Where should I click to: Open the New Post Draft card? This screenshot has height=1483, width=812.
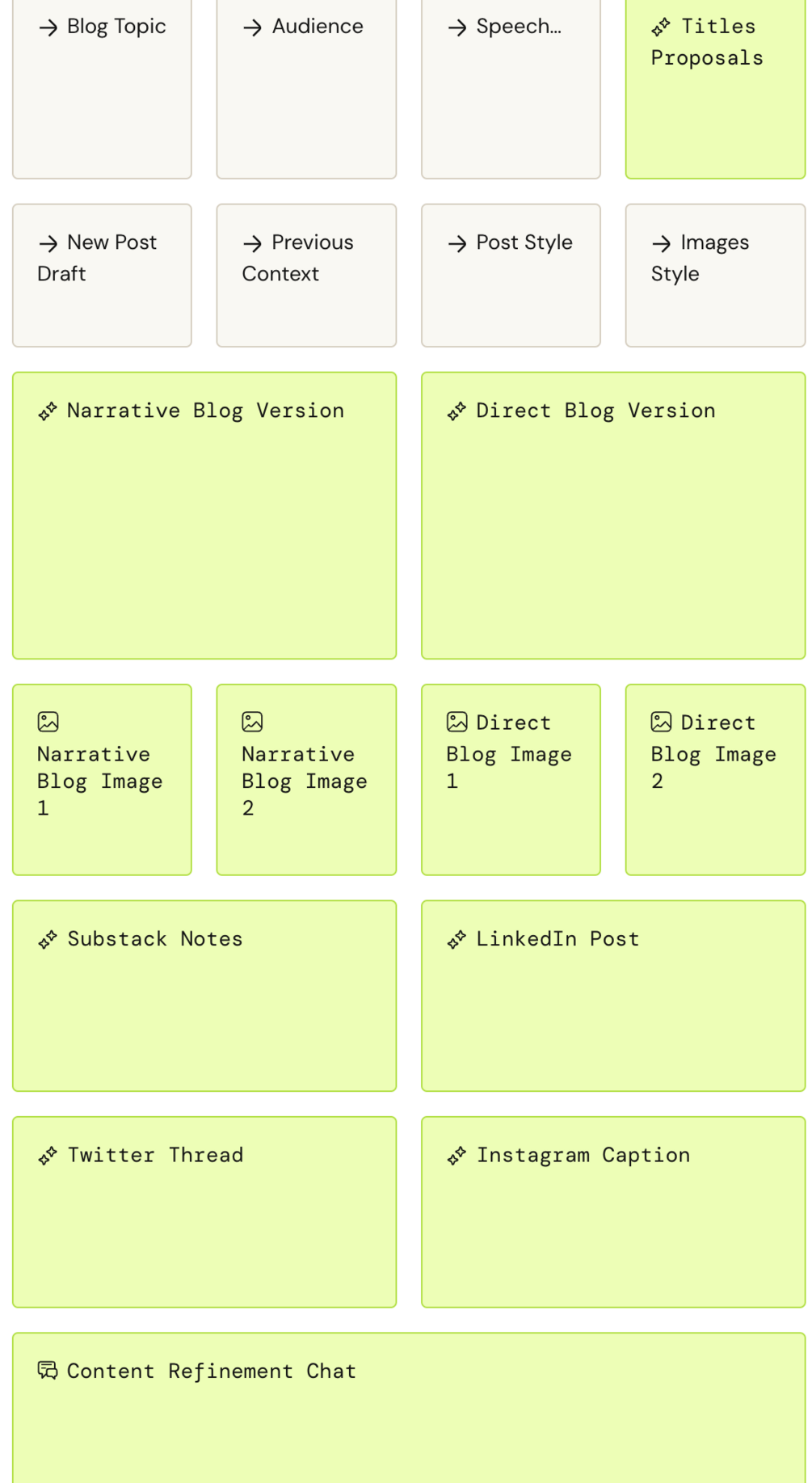click(x=102, y=276)
